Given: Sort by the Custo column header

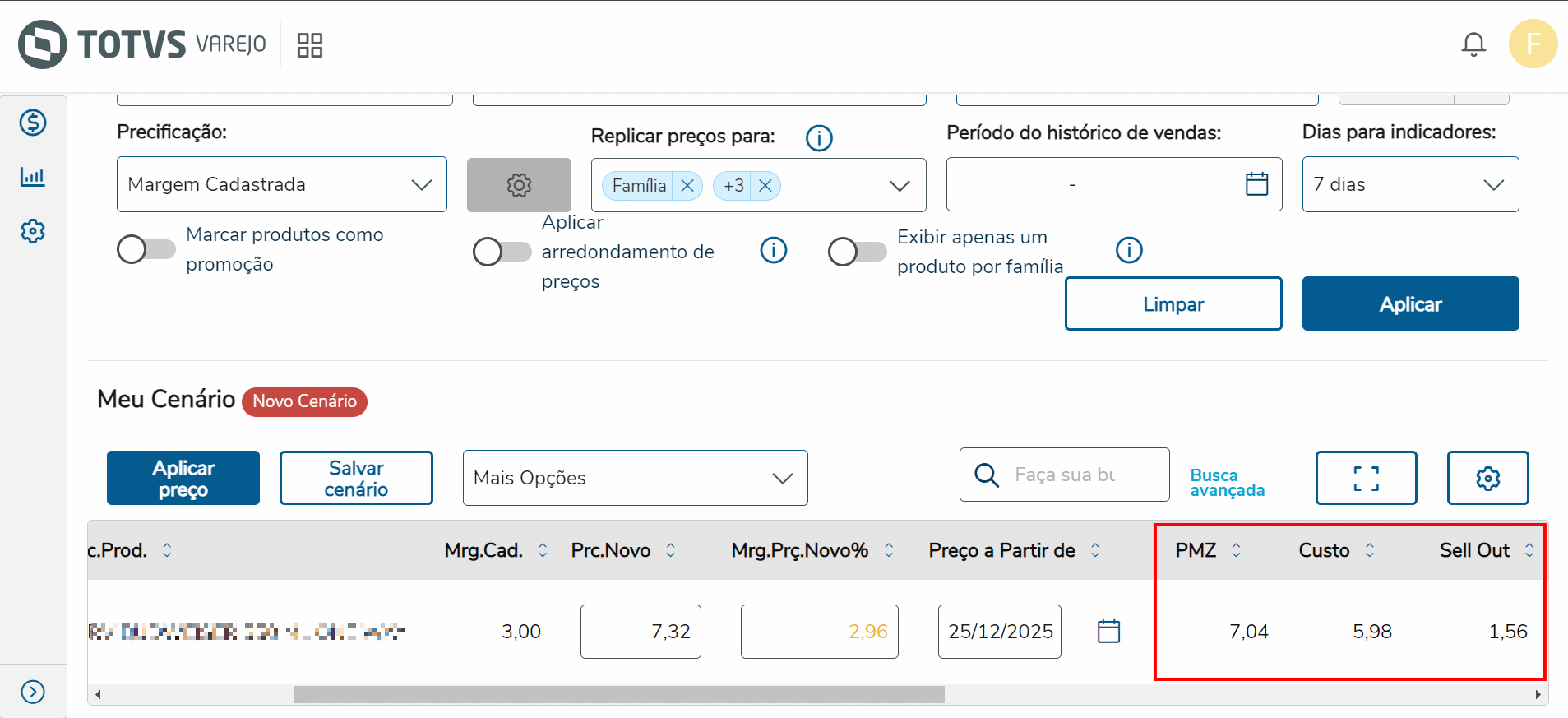Looking at the screenshot, I should [1325, 550].
